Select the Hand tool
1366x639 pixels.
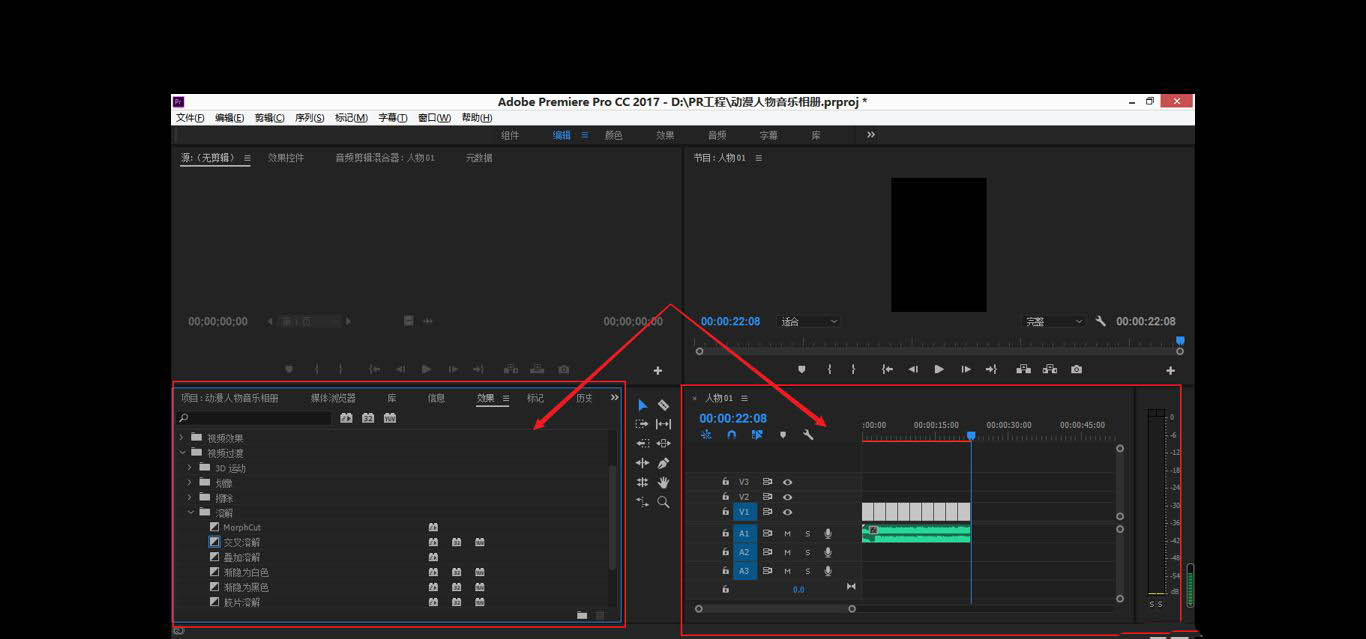click(x=663, y=482)
